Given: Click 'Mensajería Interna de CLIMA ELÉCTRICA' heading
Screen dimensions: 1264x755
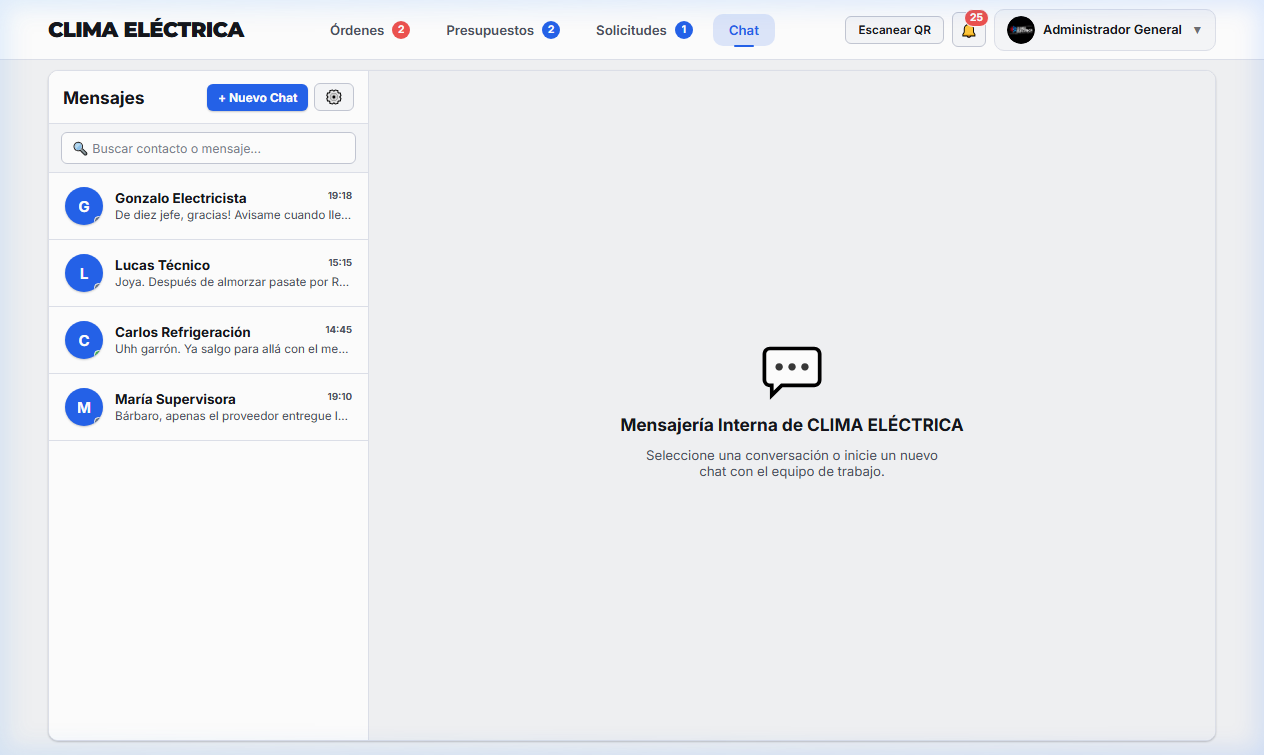Looking at the screenshot, I should [x=792, y=425].
